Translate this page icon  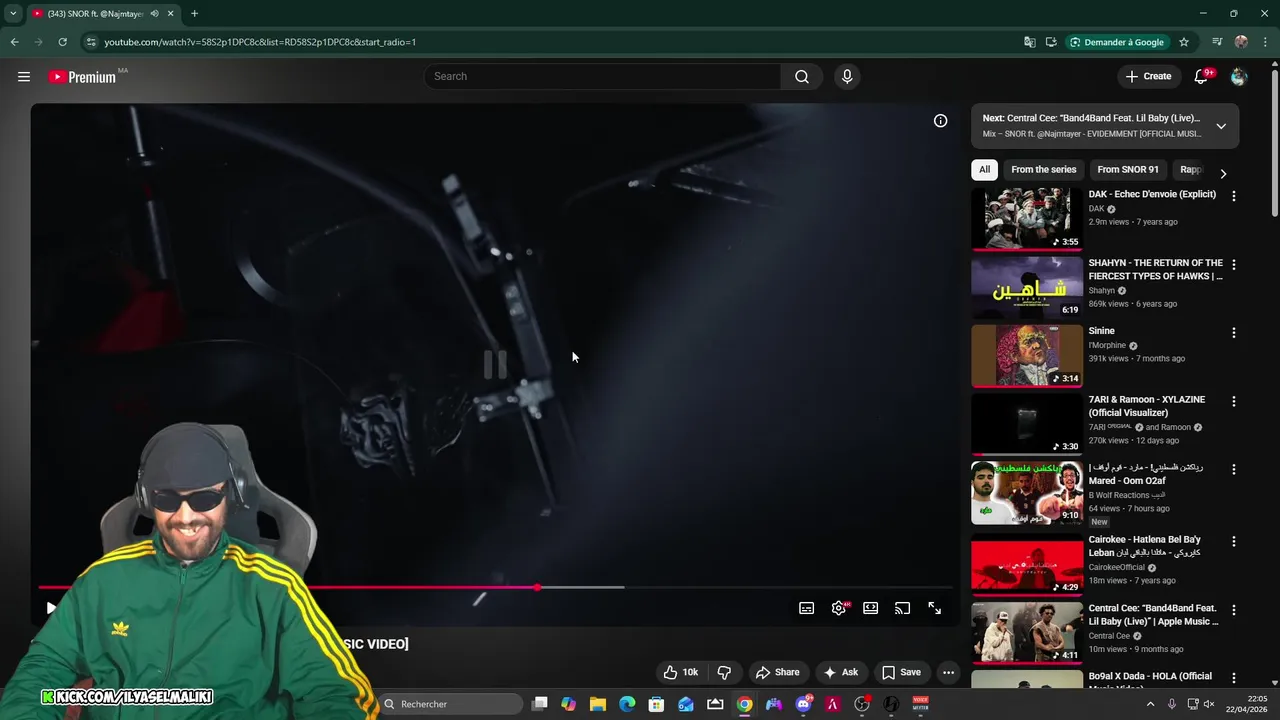coord(1029,42)
